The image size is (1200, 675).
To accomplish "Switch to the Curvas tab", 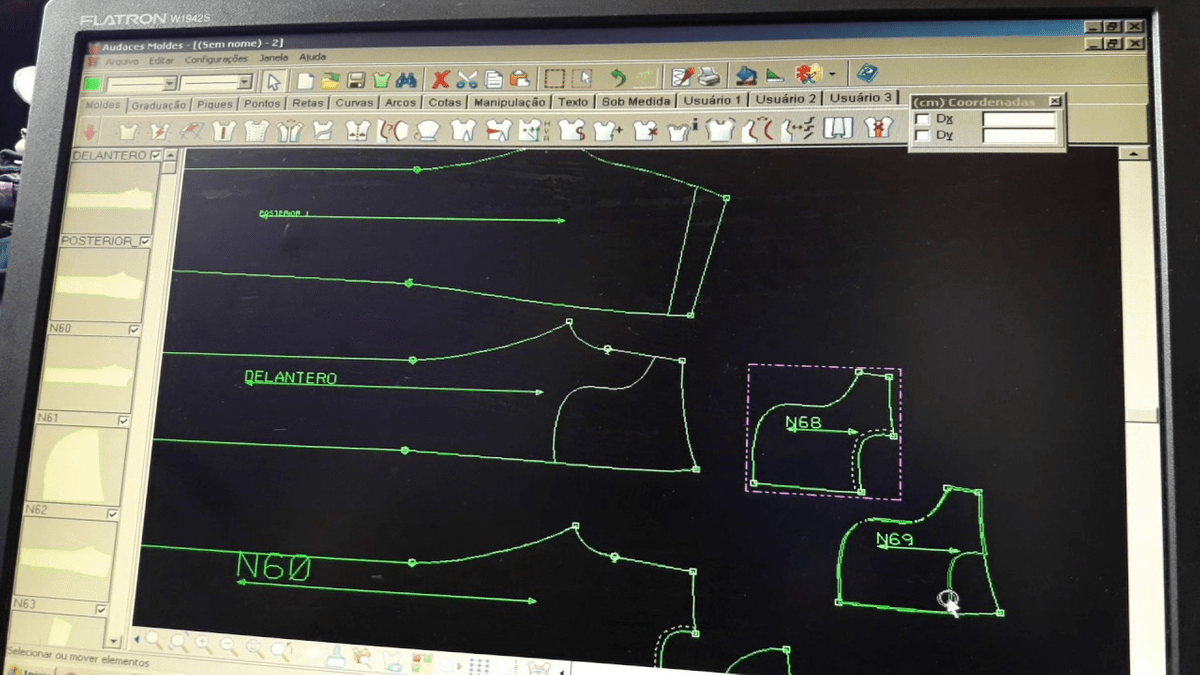I will pyautogui.click(x=354, y=102).
